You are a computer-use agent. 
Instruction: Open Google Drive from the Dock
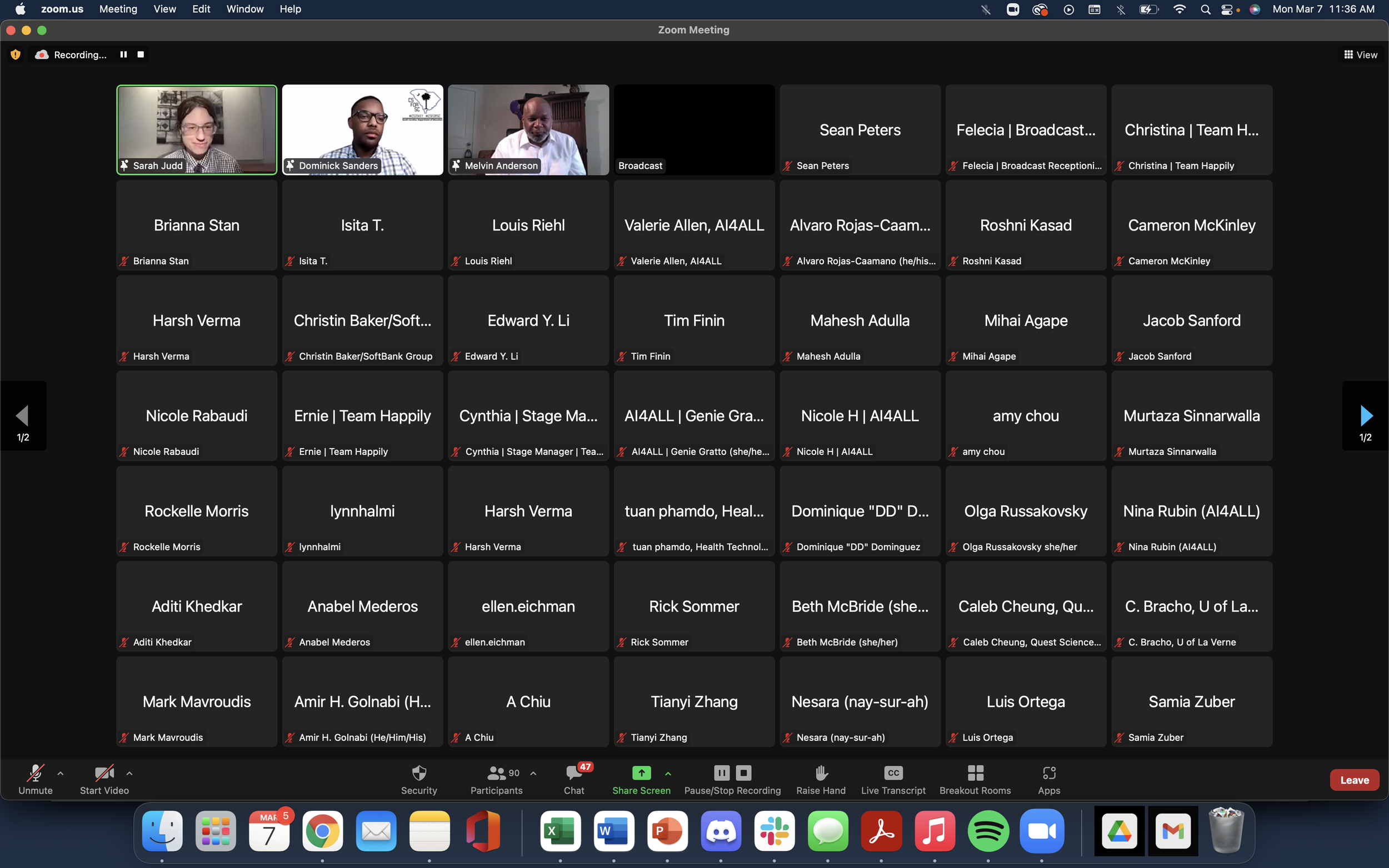pyautogui.click(x=1119, y=831)
